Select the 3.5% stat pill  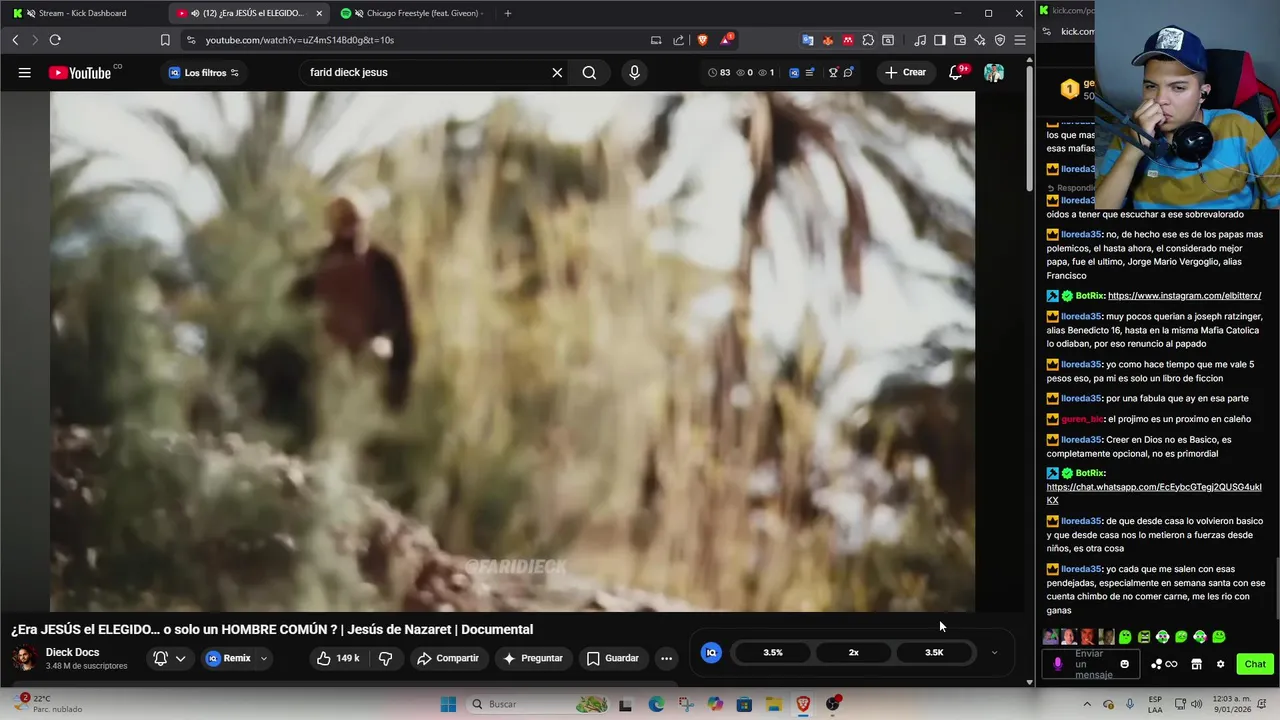tap(773, 652)
